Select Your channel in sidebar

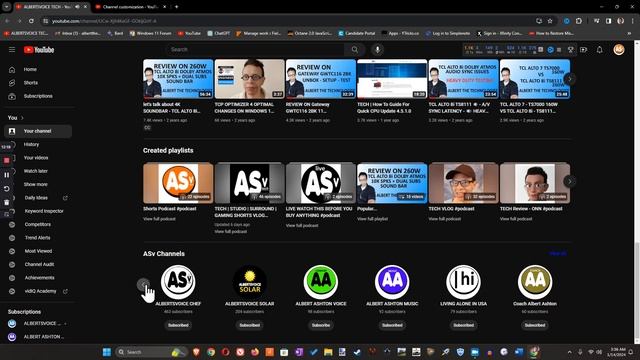pos(38,131)
